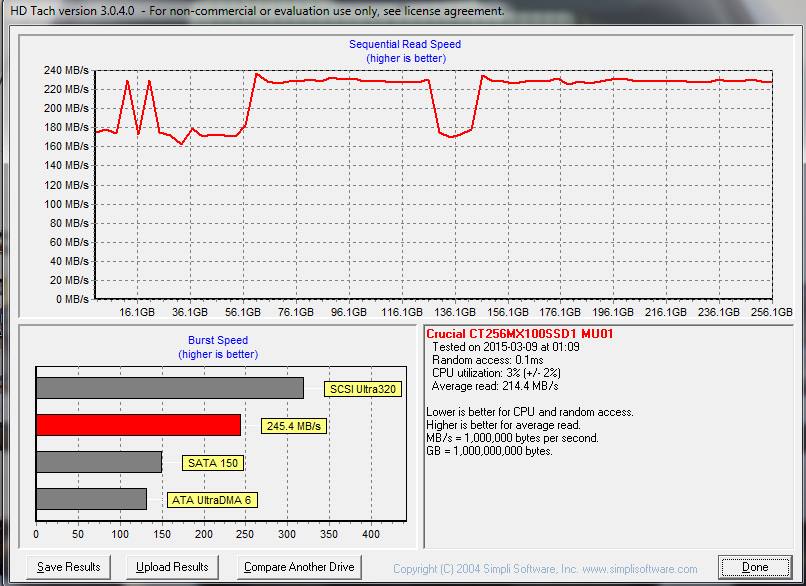Click the Tested on 2015-03-09 line
Image resolution: width=806 pixels, height=586 pixels.
pyautogui.click(x=506, y=347)
